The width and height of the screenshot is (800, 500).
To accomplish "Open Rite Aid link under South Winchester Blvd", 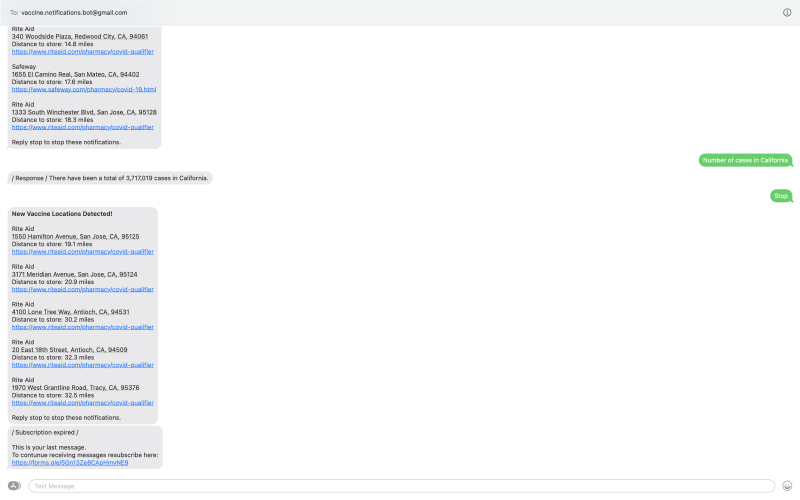I will [x=83, y=127].
